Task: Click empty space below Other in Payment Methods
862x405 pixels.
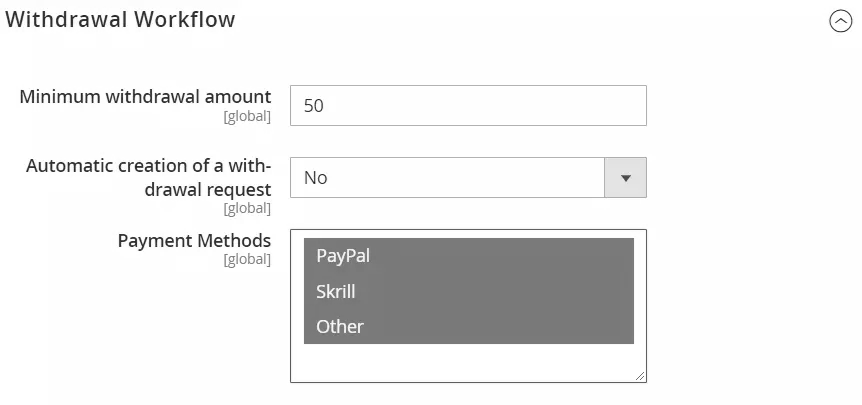Action: click(468, 362)
